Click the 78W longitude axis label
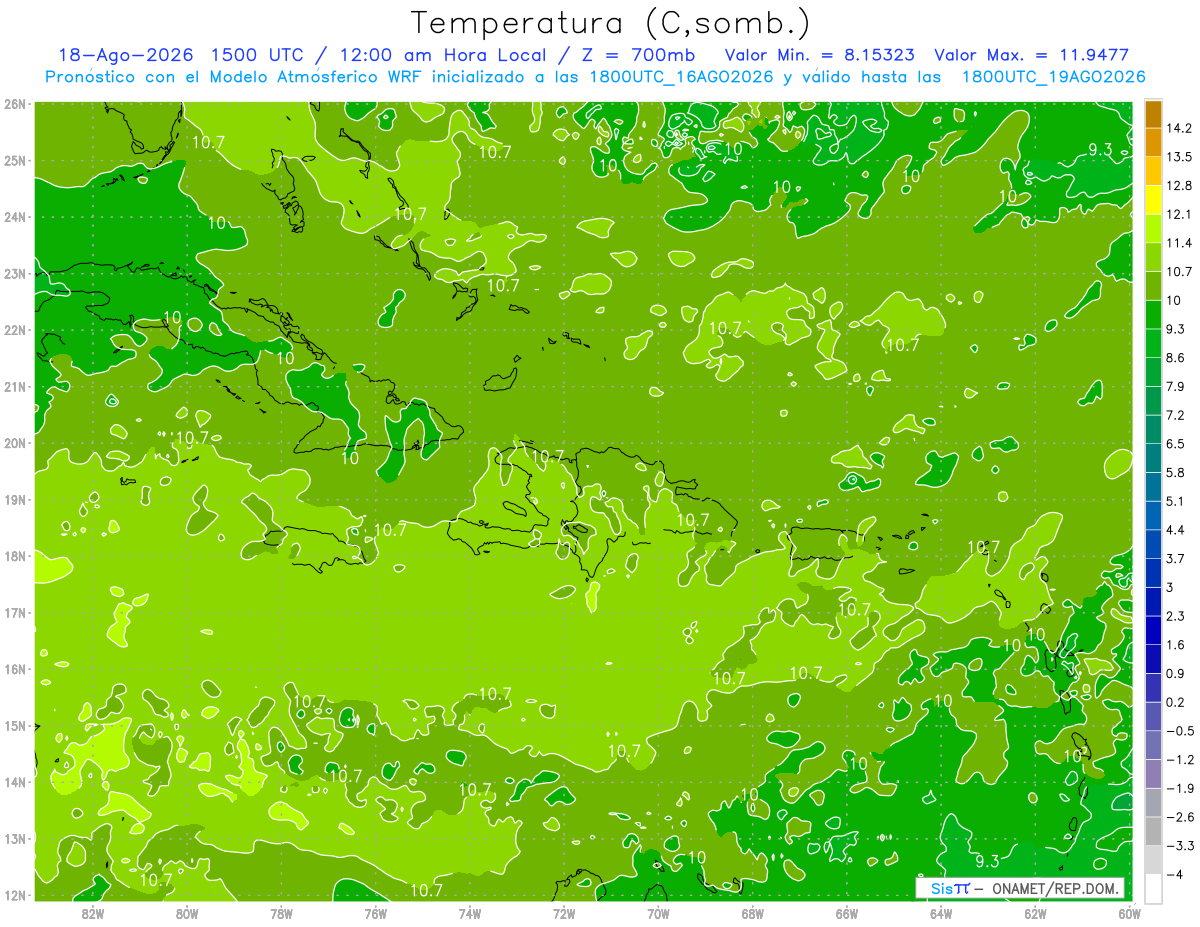Image resolution: width=1200 pixels, height=927 pixels. [x=281, y=913]
